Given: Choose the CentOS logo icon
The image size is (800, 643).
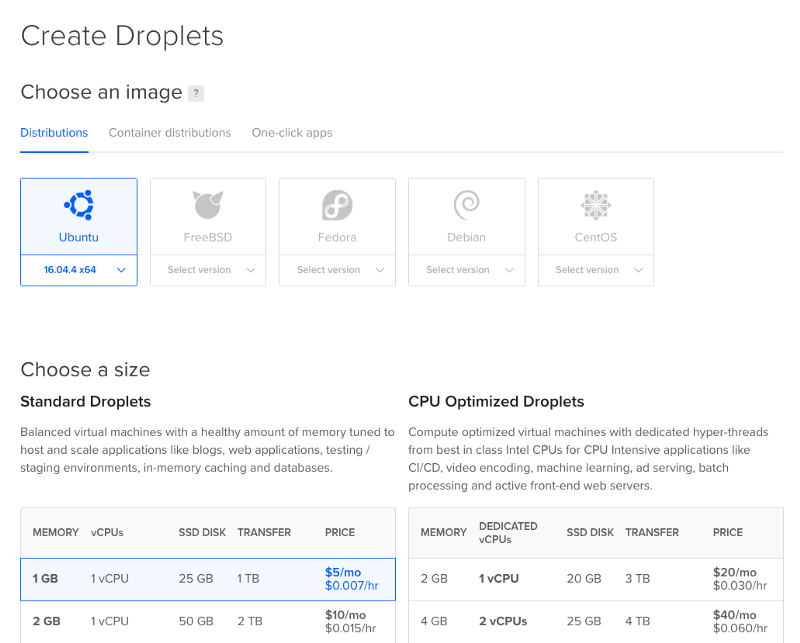Looking at the screenshot, I should pyautogui.click(x=596, y=205).
